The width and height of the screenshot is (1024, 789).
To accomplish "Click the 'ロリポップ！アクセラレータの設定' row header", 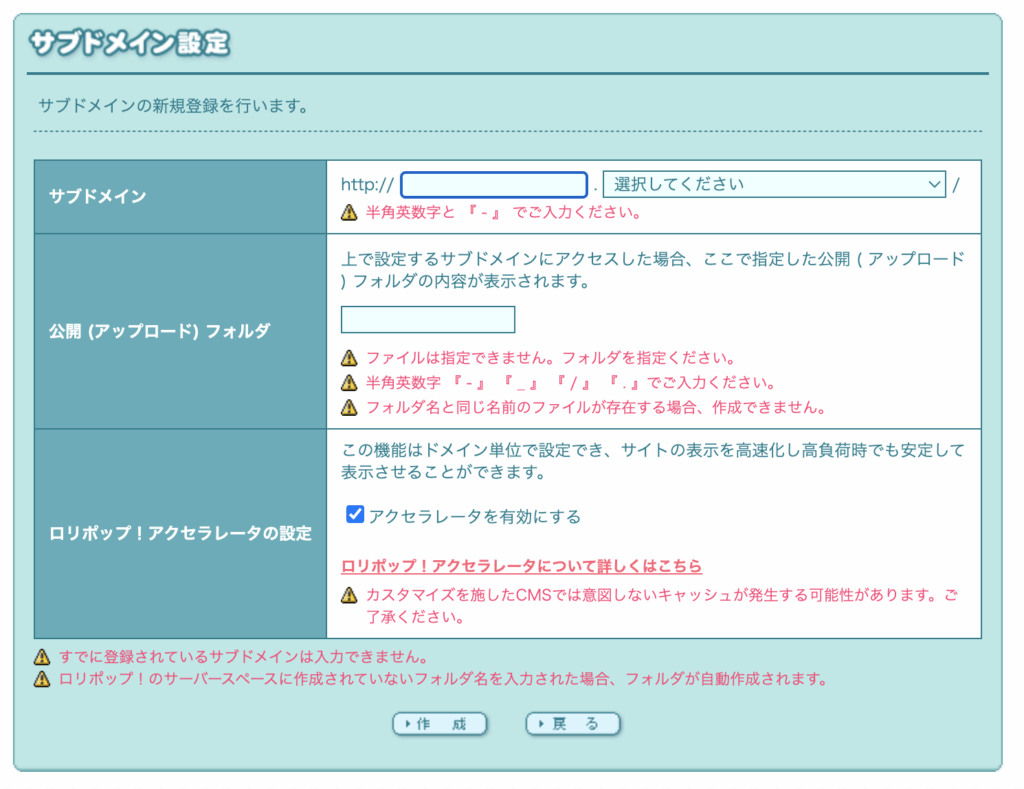I will tap(180, 533).
